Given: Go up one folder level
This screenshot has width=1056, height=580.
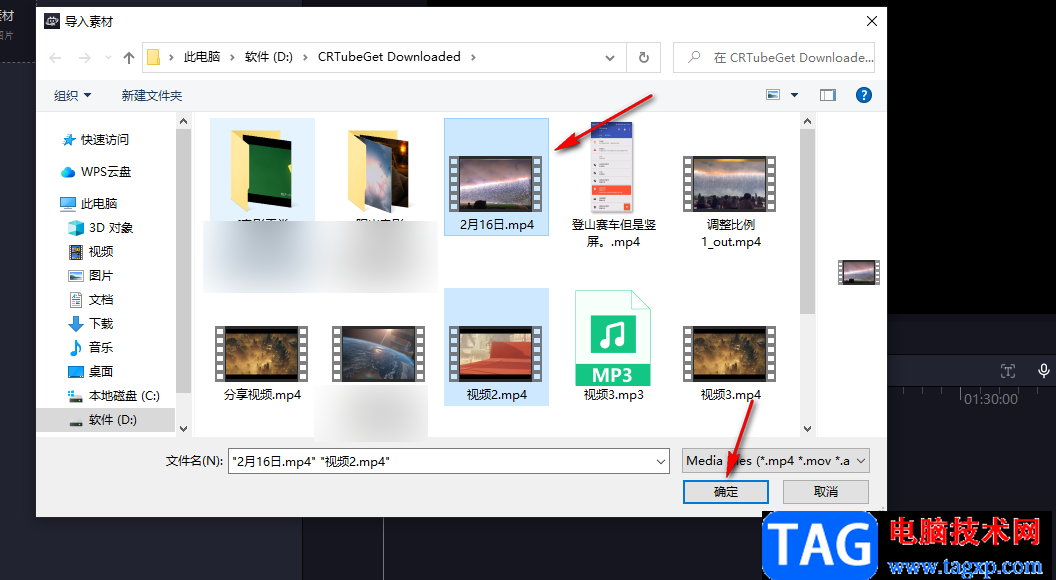Looking at the screenshot, I should (x=129, y=58).
